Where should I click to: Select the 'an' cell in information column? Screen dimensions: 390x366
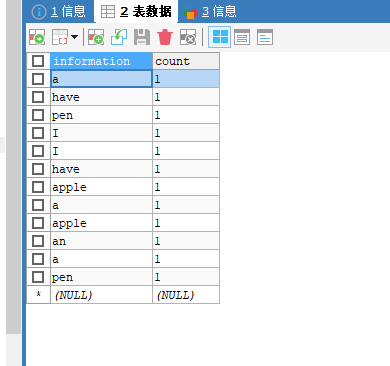(x=101, y=241)
